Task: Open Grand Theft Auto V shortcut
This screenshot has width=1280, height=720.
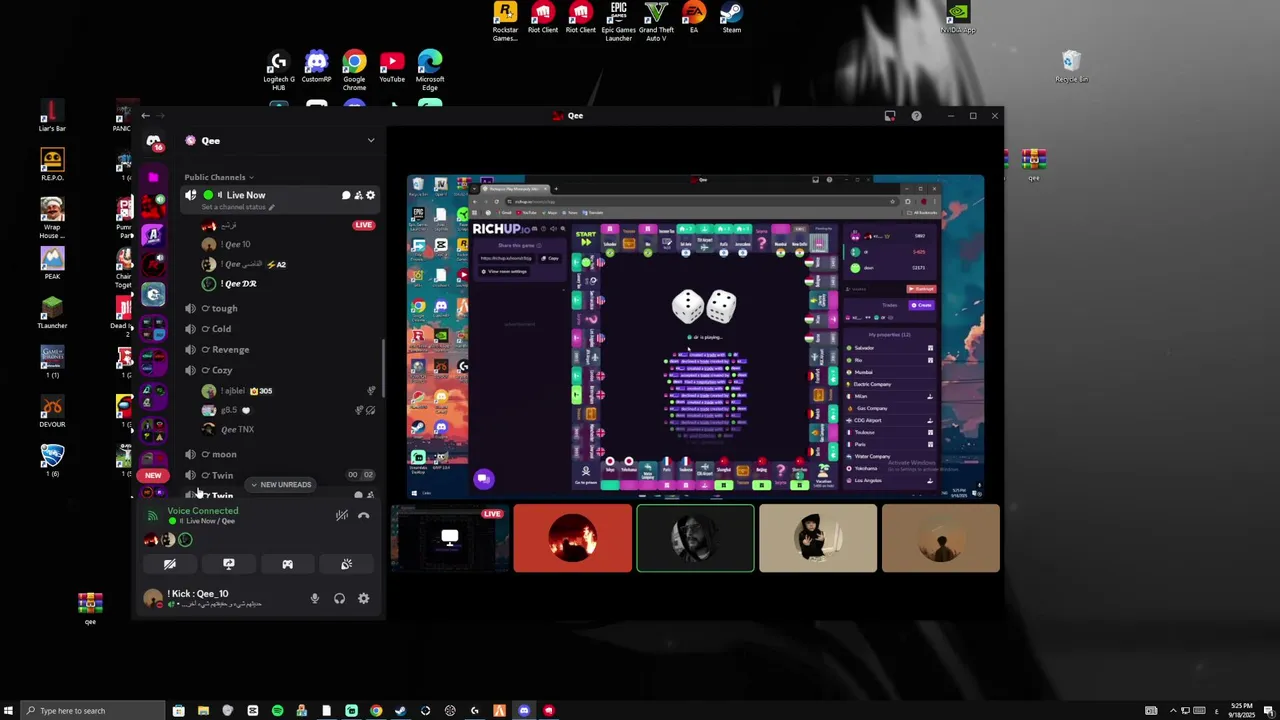Action: point(656,21)
